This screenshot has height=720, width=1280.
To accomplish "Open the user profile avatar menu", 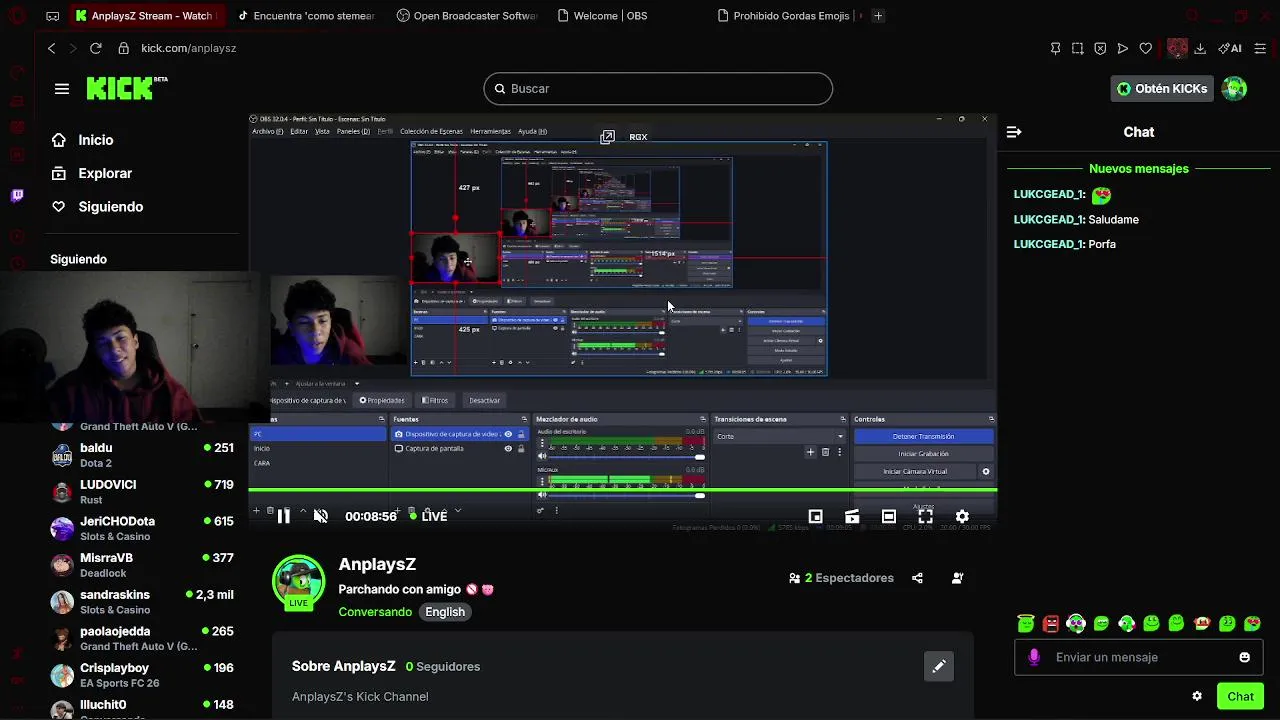I will 1235,89.
